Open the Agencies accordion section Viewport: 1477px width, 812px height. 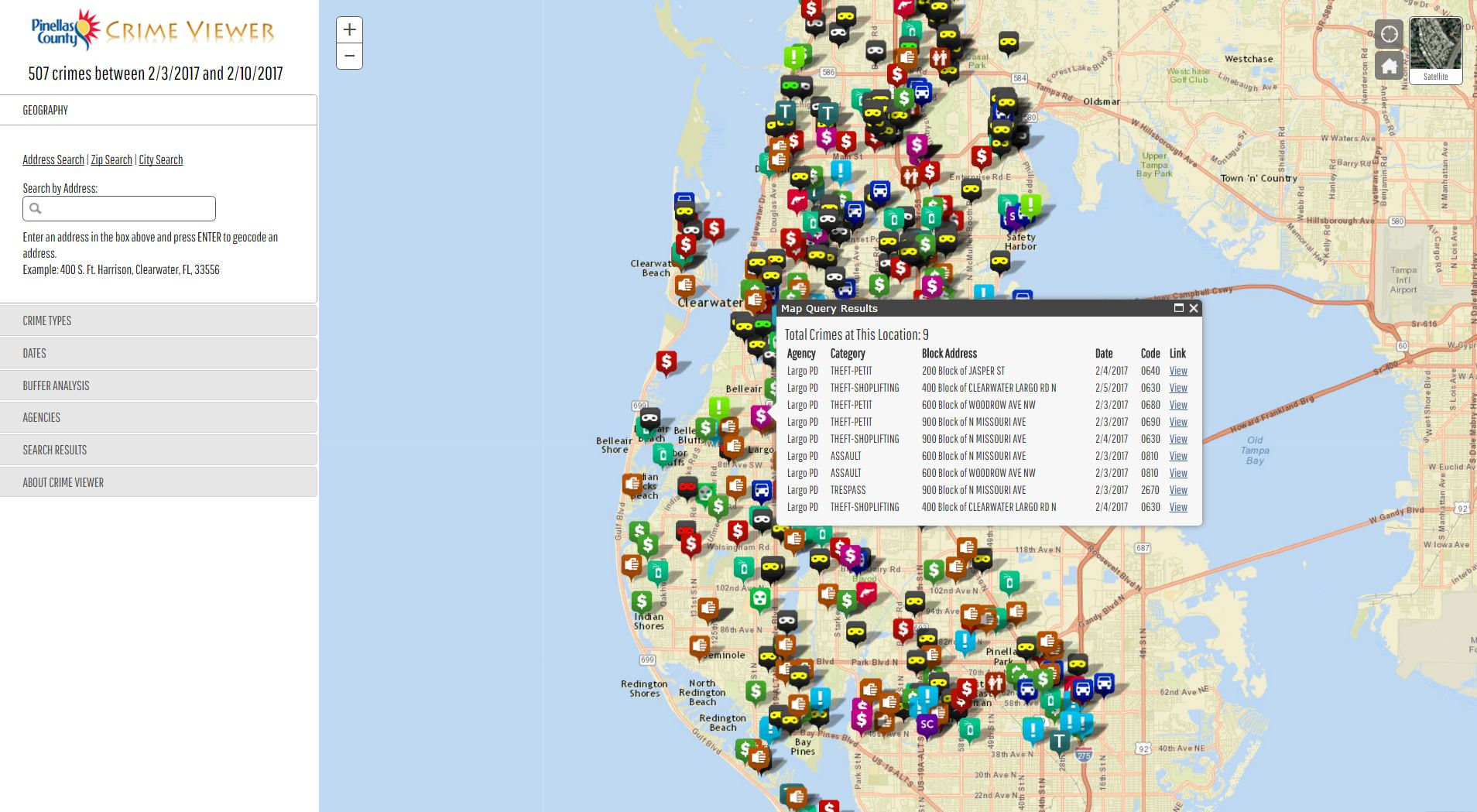pos(159,417)
